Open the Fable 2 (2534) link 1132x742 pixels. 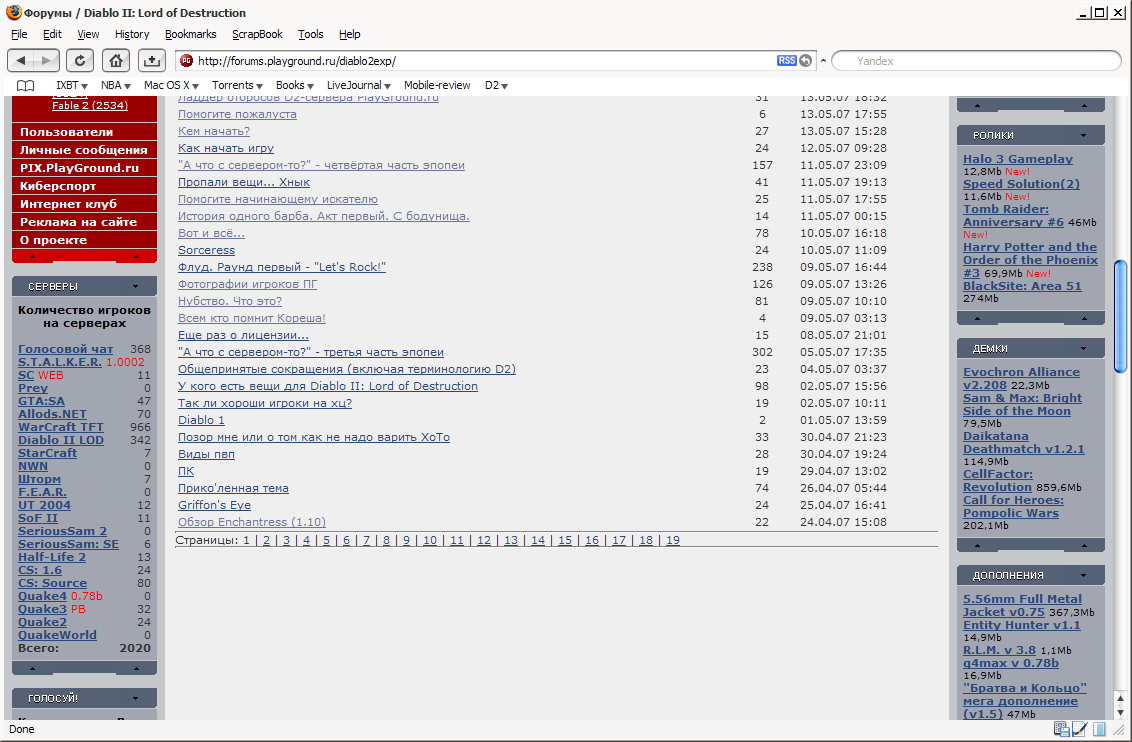tap(90, 105)
